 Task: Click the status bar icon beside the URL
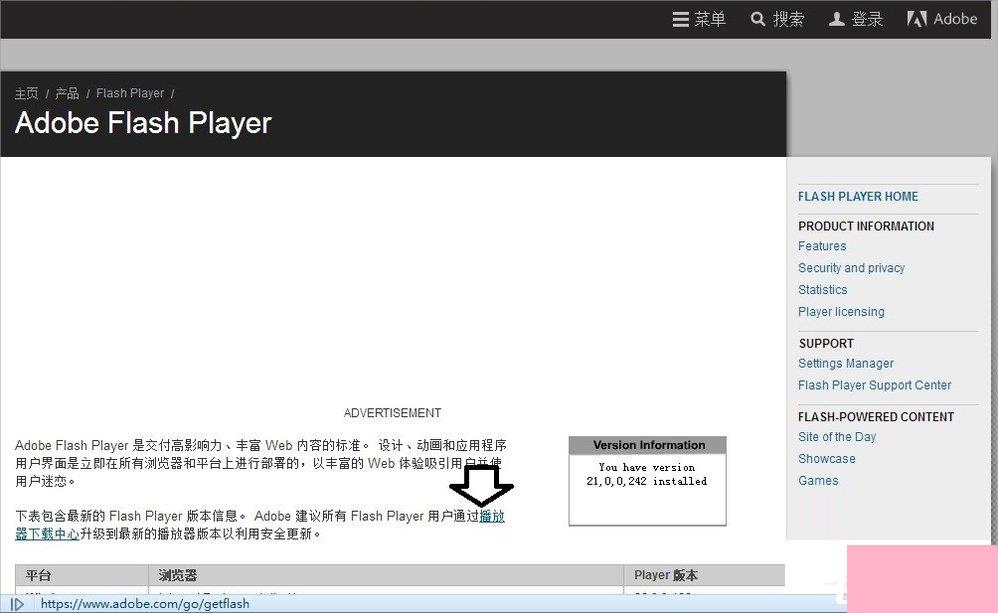click(x=17, y=604)
